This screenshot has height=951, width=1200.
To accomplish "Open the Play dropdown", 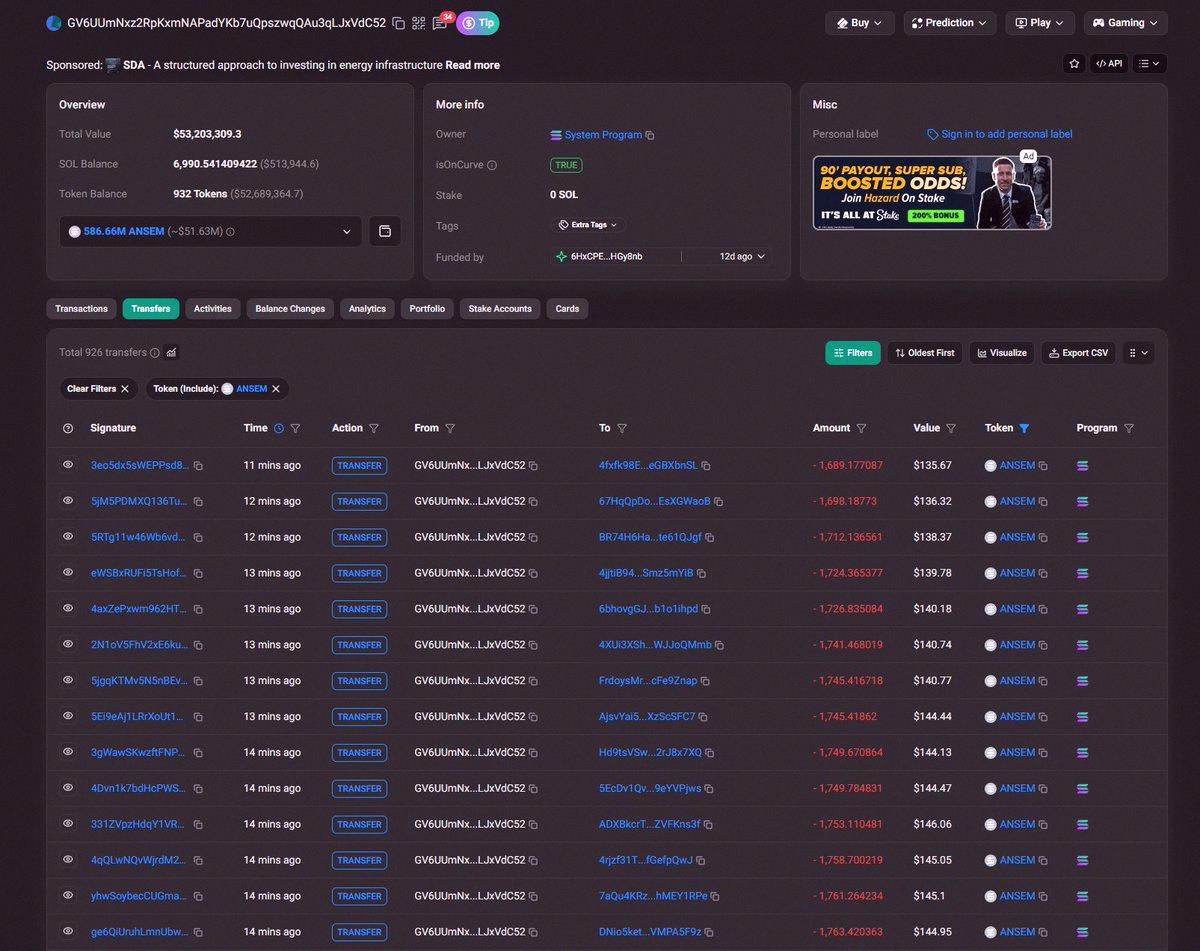I will (1040, 23).
